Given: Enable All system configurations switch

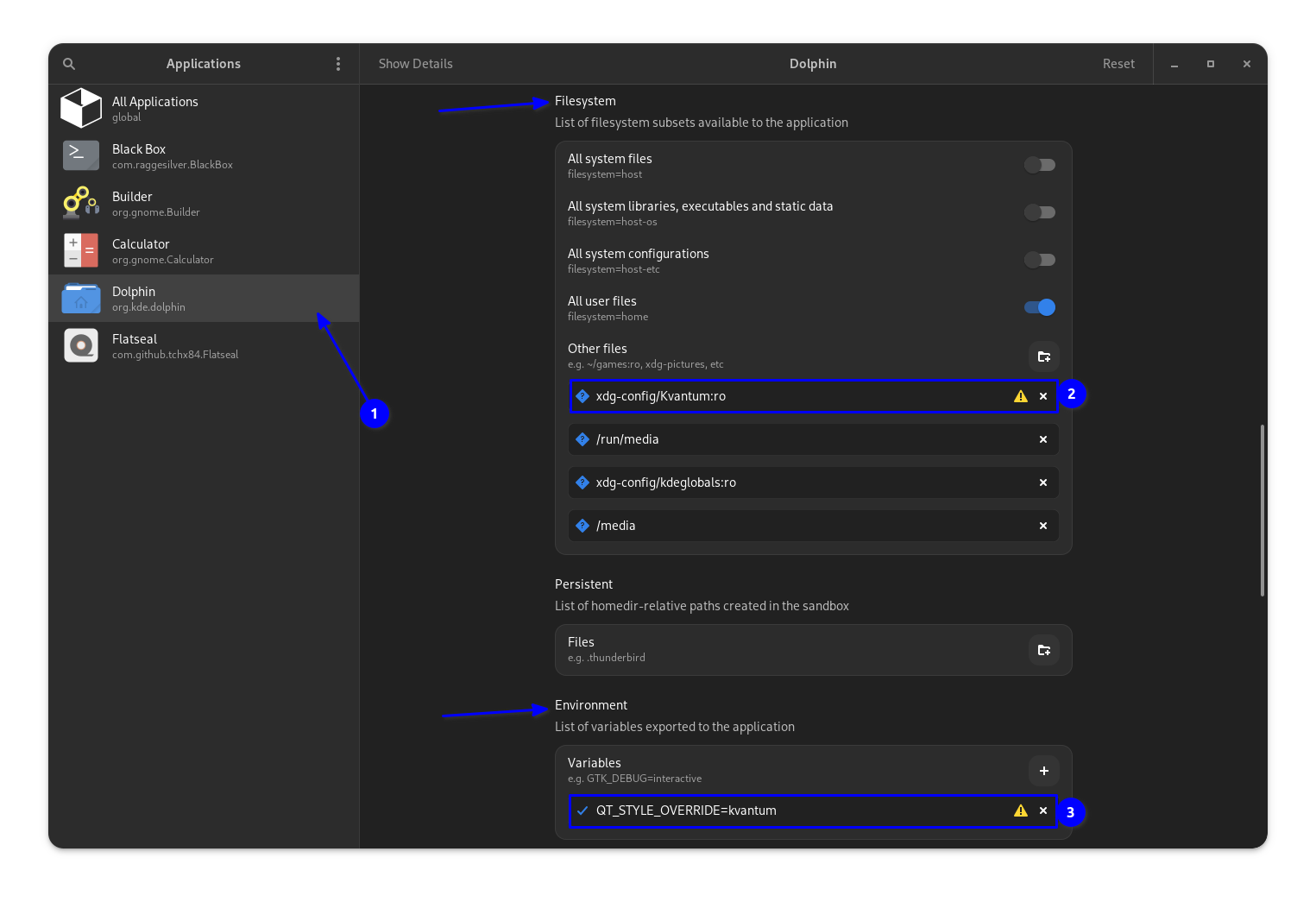Looking at the screenshot, I should click(x=1040, y=260).
